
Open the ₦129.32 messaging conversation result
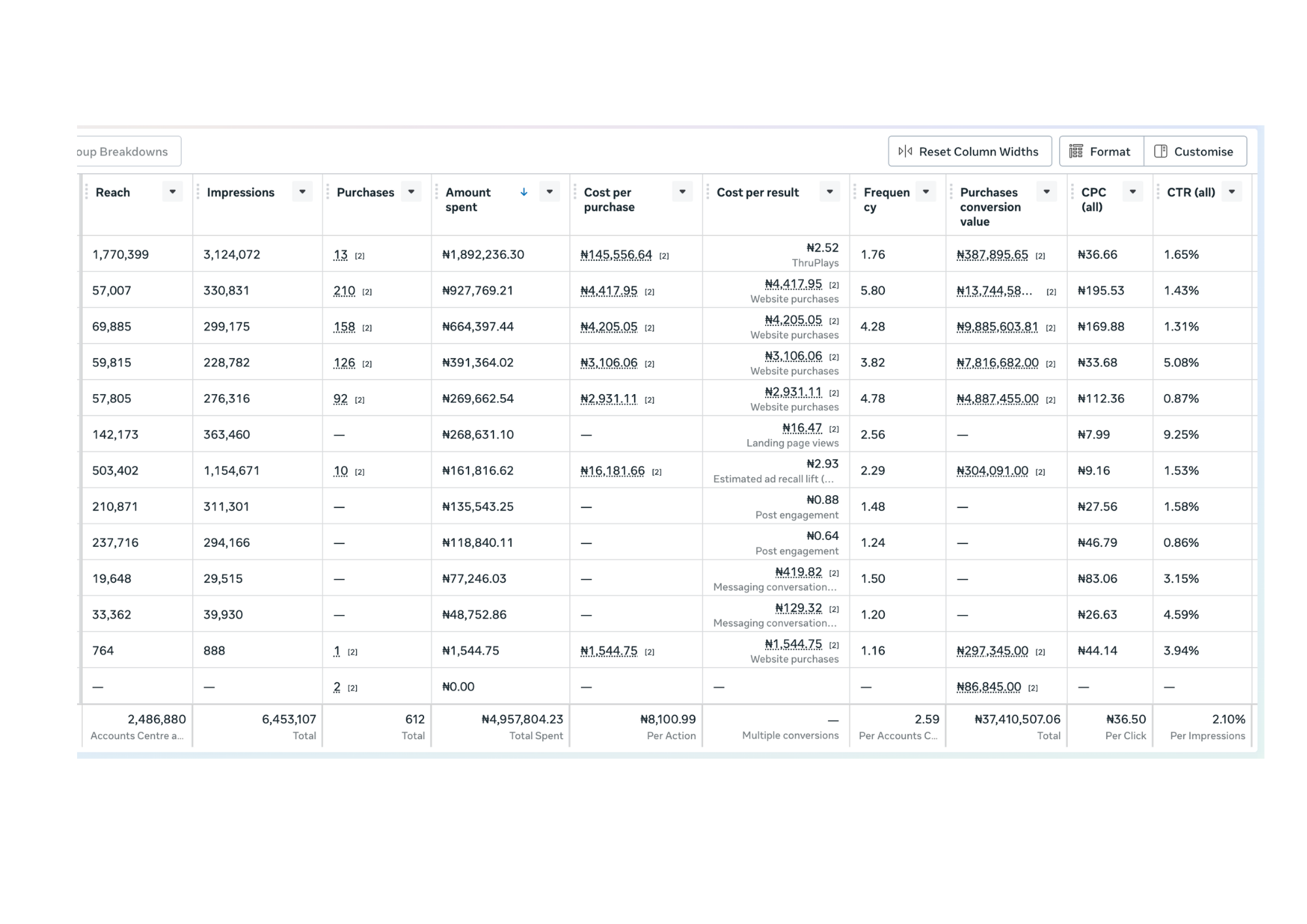pyautogui.click(x=799, y=608)
